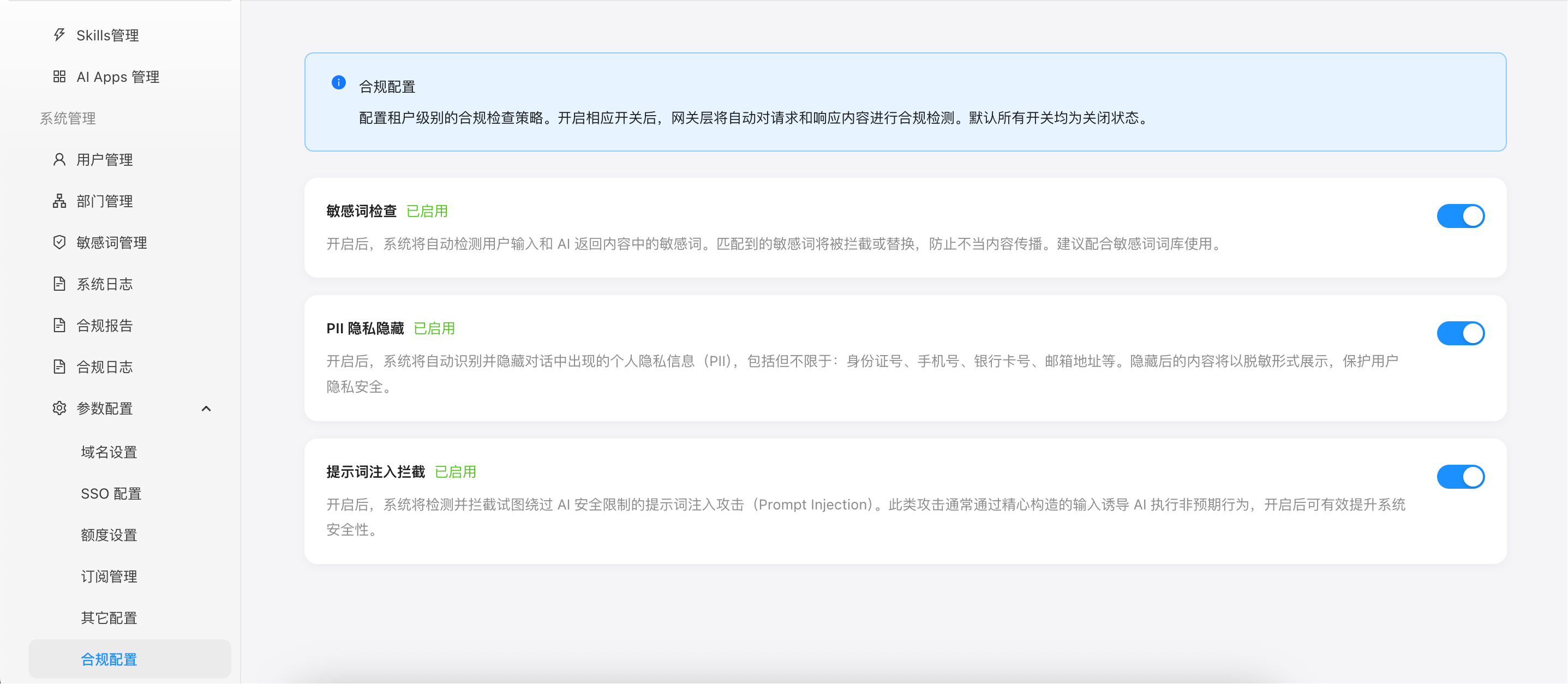Image resolution: width=1568 pixels, height=684 pixels.
Task: Click the 敏感词检查 card title
Action: click(362, 211)
